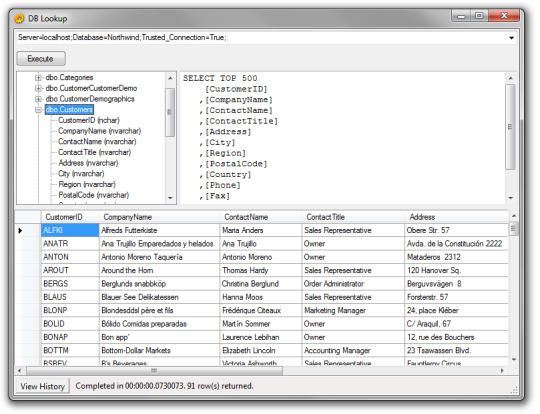Viewport: 540px width, 414px height.
Task: Select City (nvarchar) column node
Action: [81, 174]
